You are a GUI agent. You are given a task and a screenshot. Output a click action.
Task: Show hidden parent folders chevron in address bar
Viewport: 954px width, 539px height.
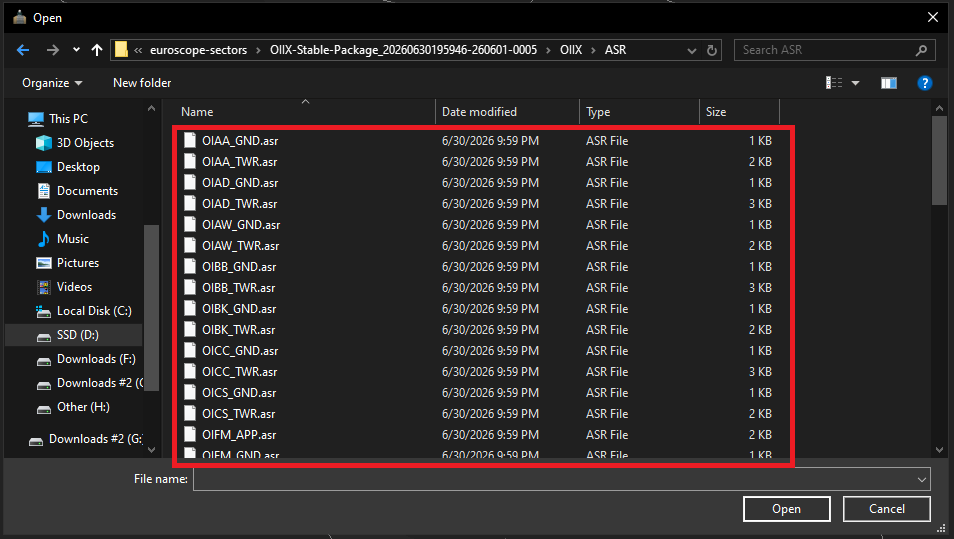tap(138, 50)
